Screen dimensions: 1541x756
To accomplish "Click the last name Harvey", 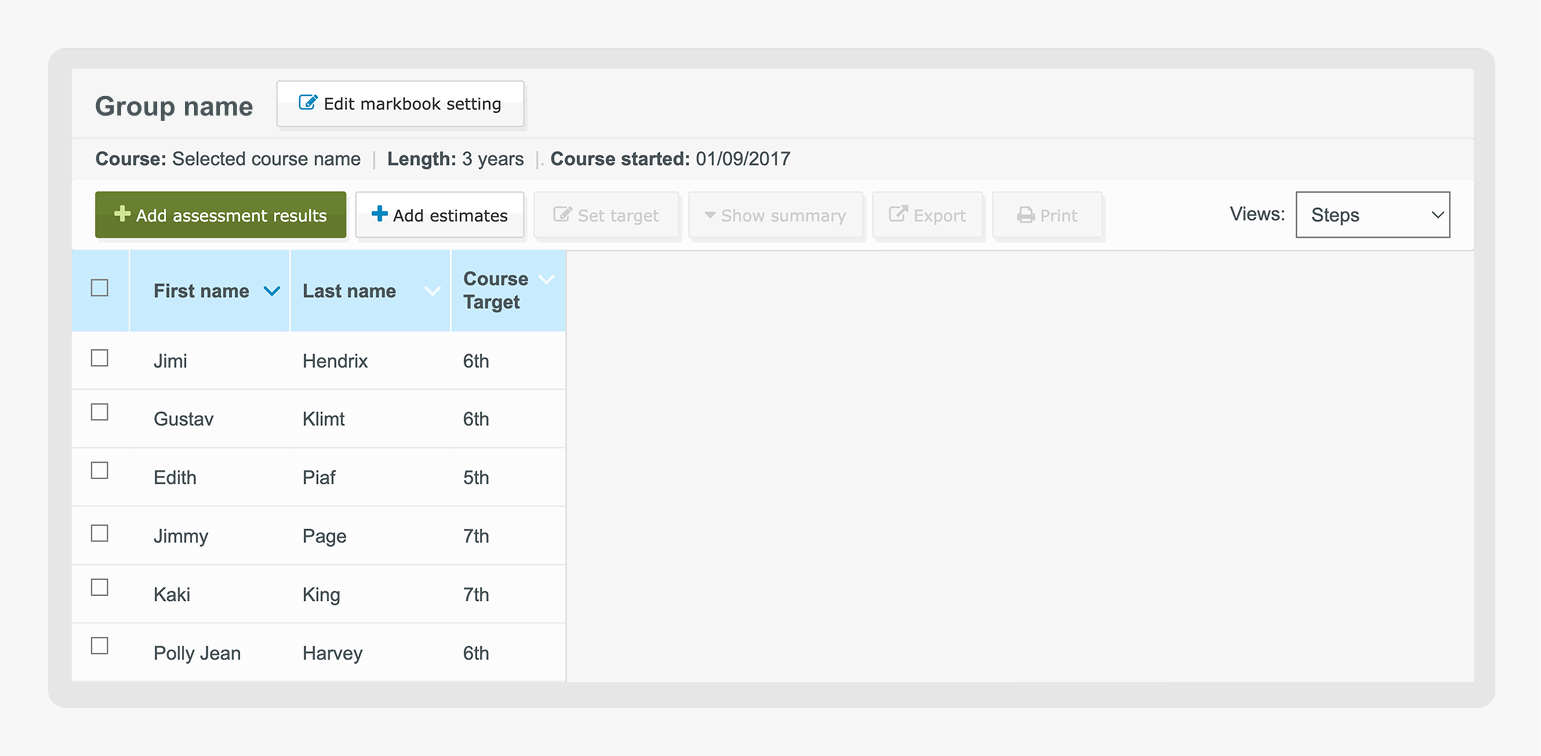I will pyautogui.click(x=332, y=653).
